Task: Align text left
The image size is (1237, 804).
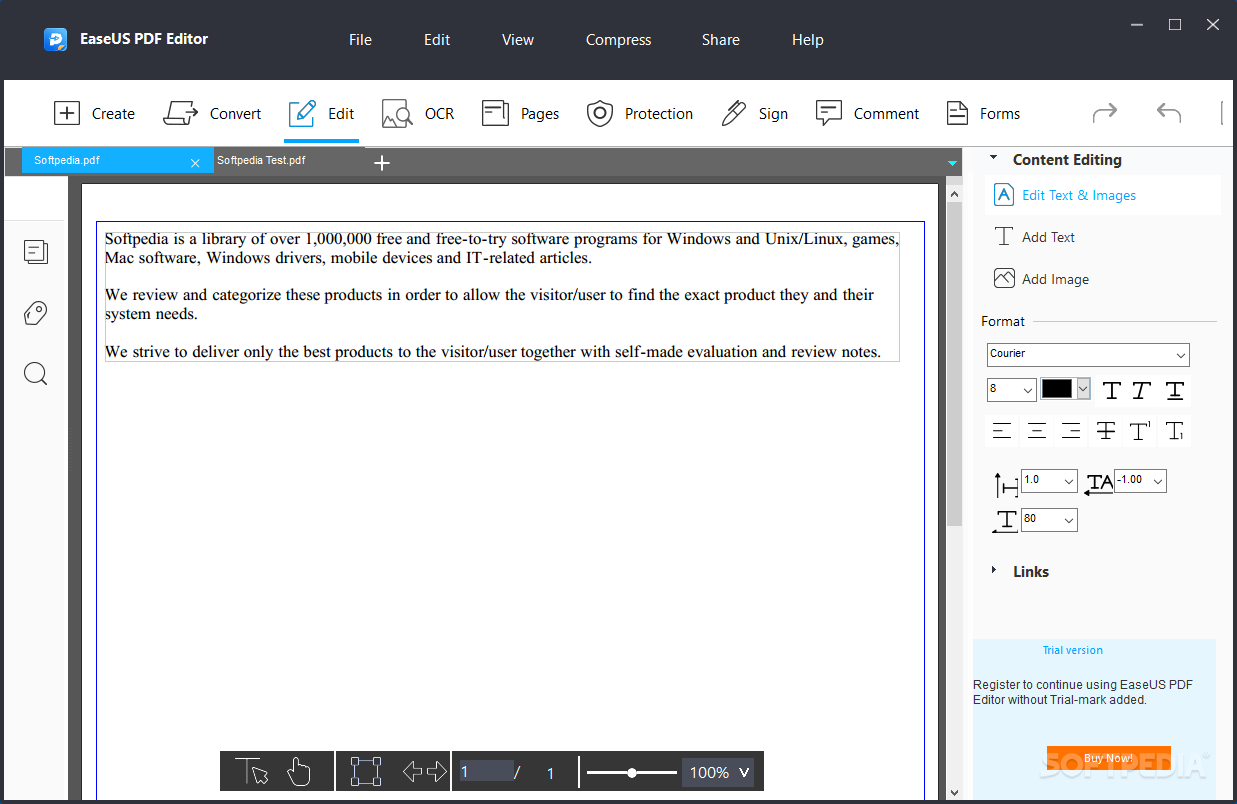Action: [1002, 431]
